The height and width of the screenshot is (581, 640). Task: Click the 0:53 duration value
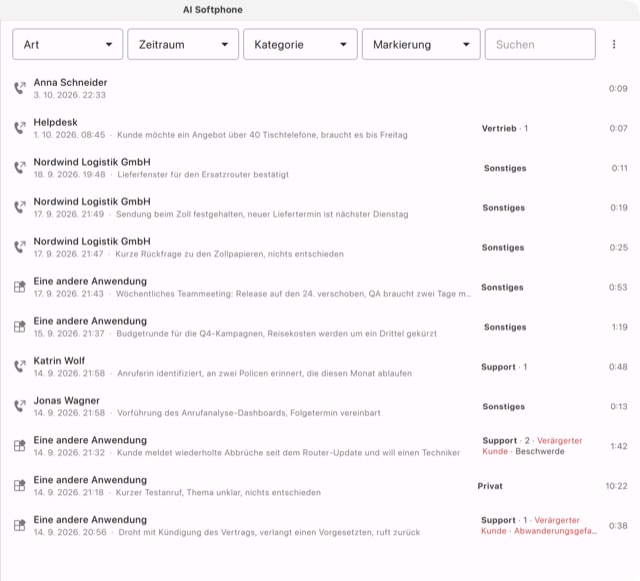(x=618, y=287)
